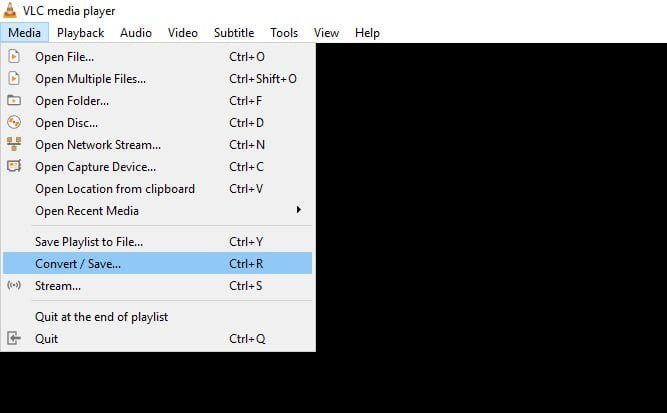The width and height of the screenshot is (667, 413).
Task: Open the Playback menu
Action: [x=80, y=33]
